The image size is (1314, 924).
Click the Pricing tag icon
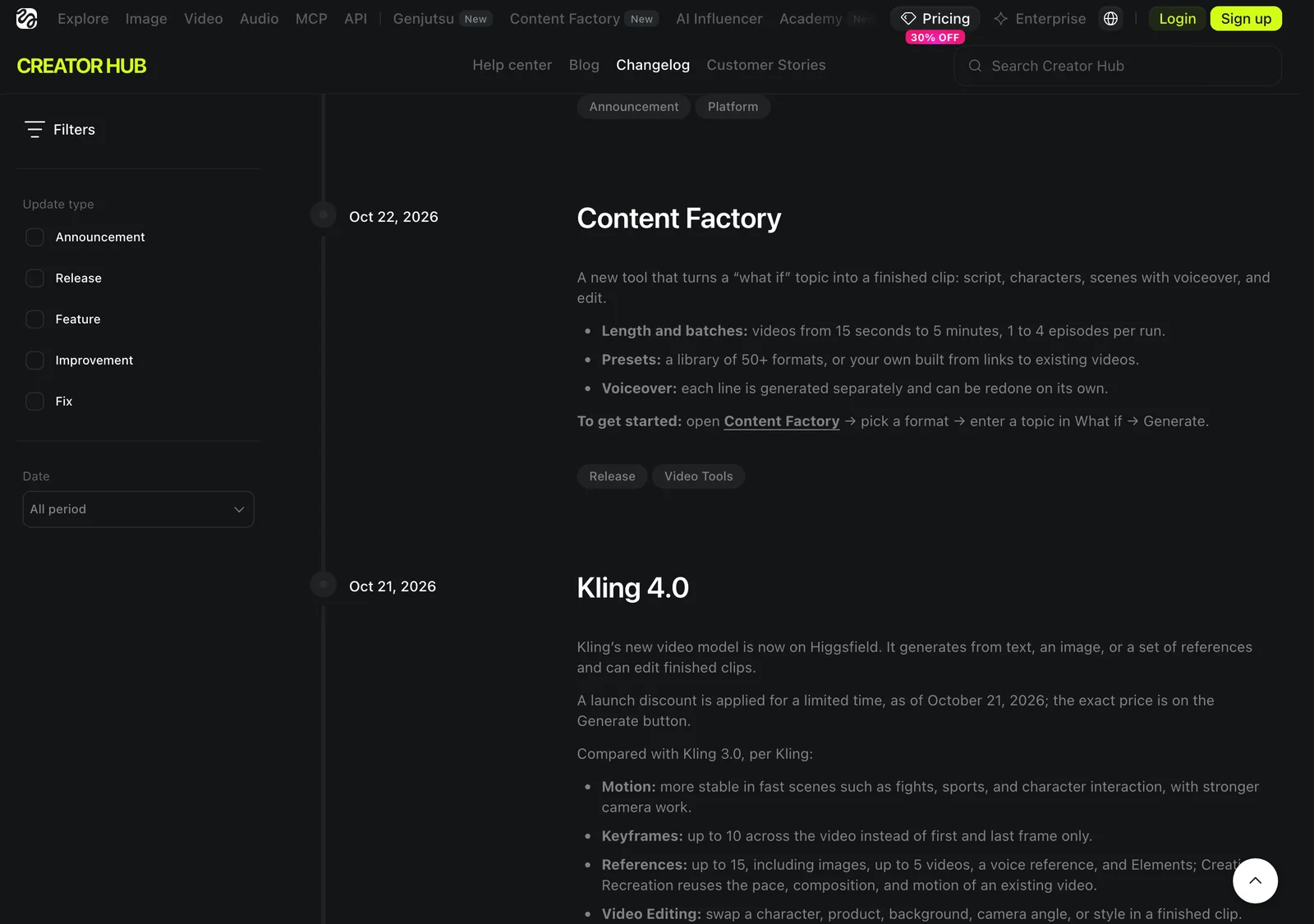908,18
